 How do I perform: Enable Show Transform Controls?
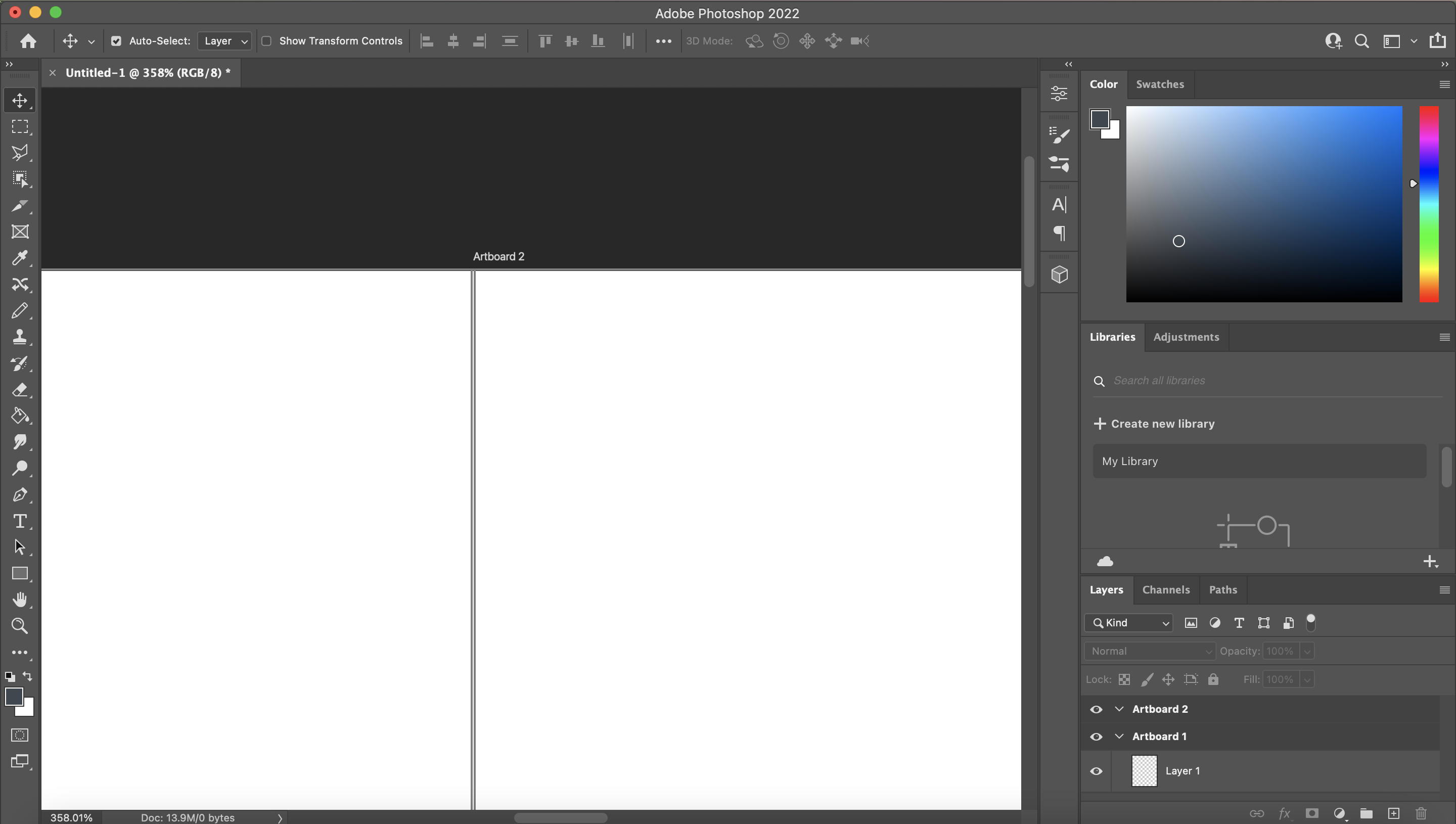tap(265, 40)
